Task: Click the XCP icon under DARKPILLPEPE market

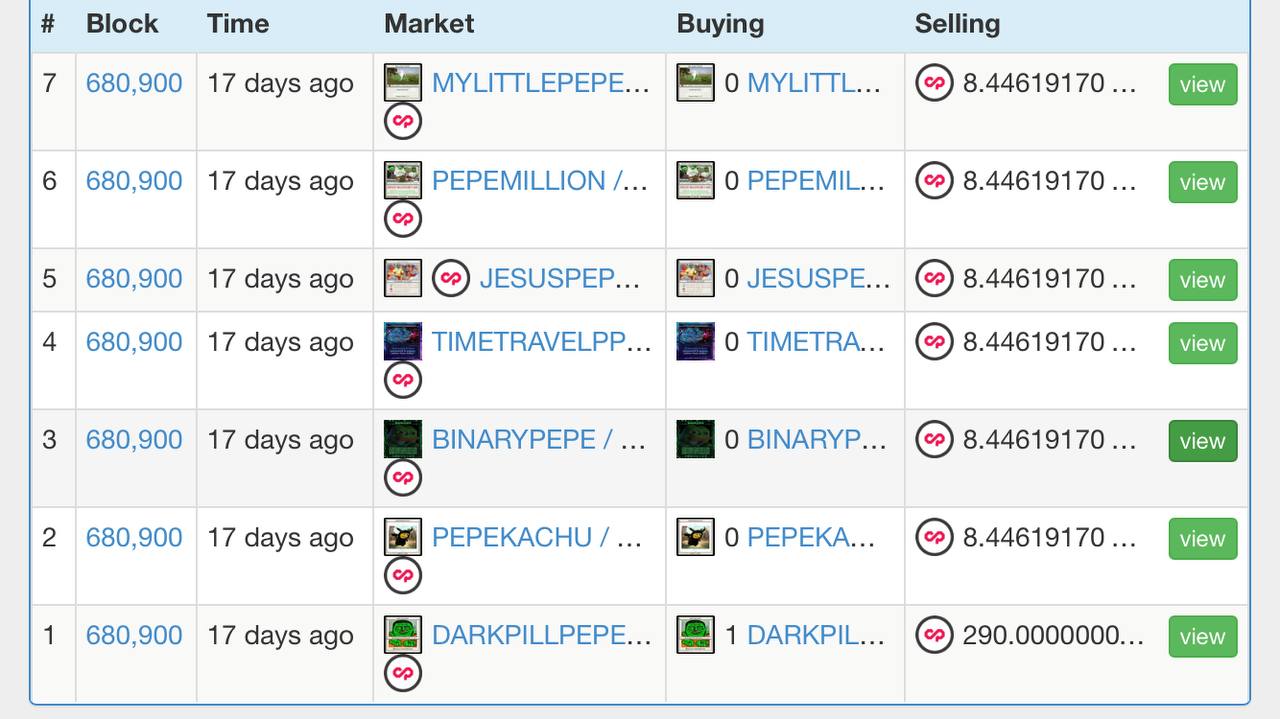Action: pos(403,673)
